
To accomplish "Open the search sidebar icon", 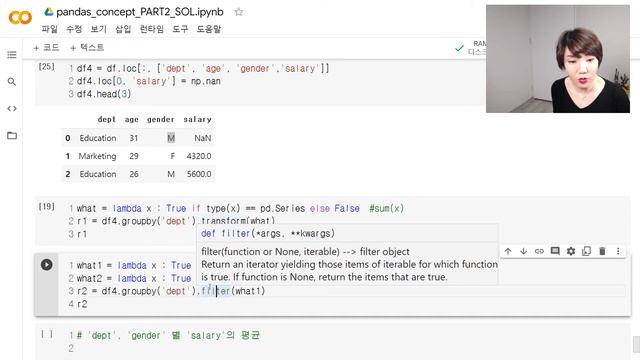I will 12,82.
